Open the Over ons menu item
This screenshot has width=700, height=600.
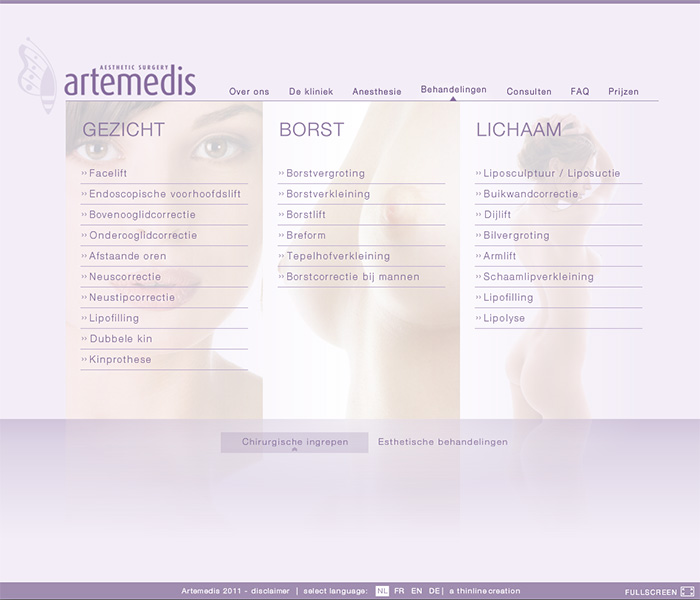[x=249, y=92]
